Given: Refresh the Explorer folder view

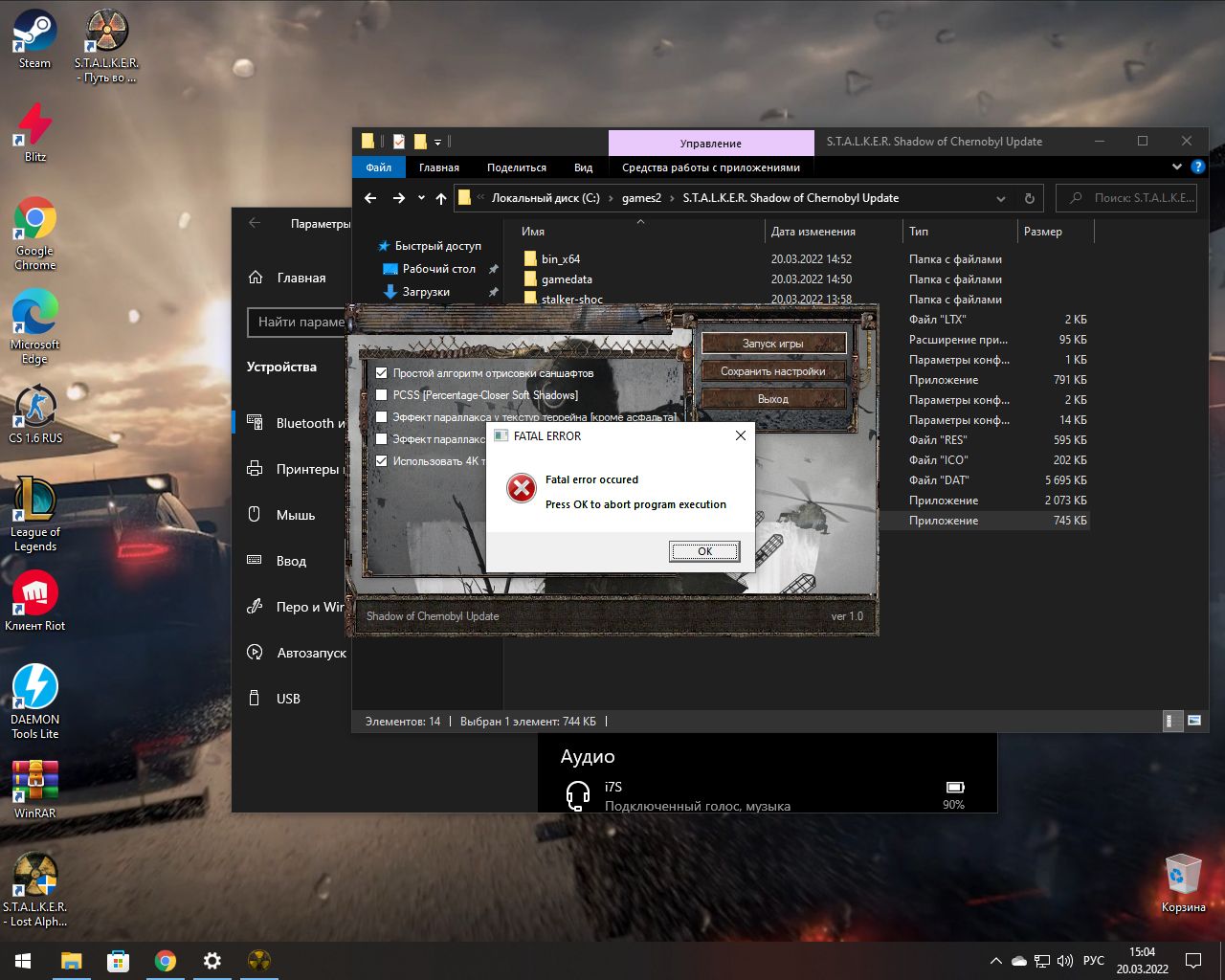Looking at the screenshot, I should pyautogui.click(x=1030, y=198).
